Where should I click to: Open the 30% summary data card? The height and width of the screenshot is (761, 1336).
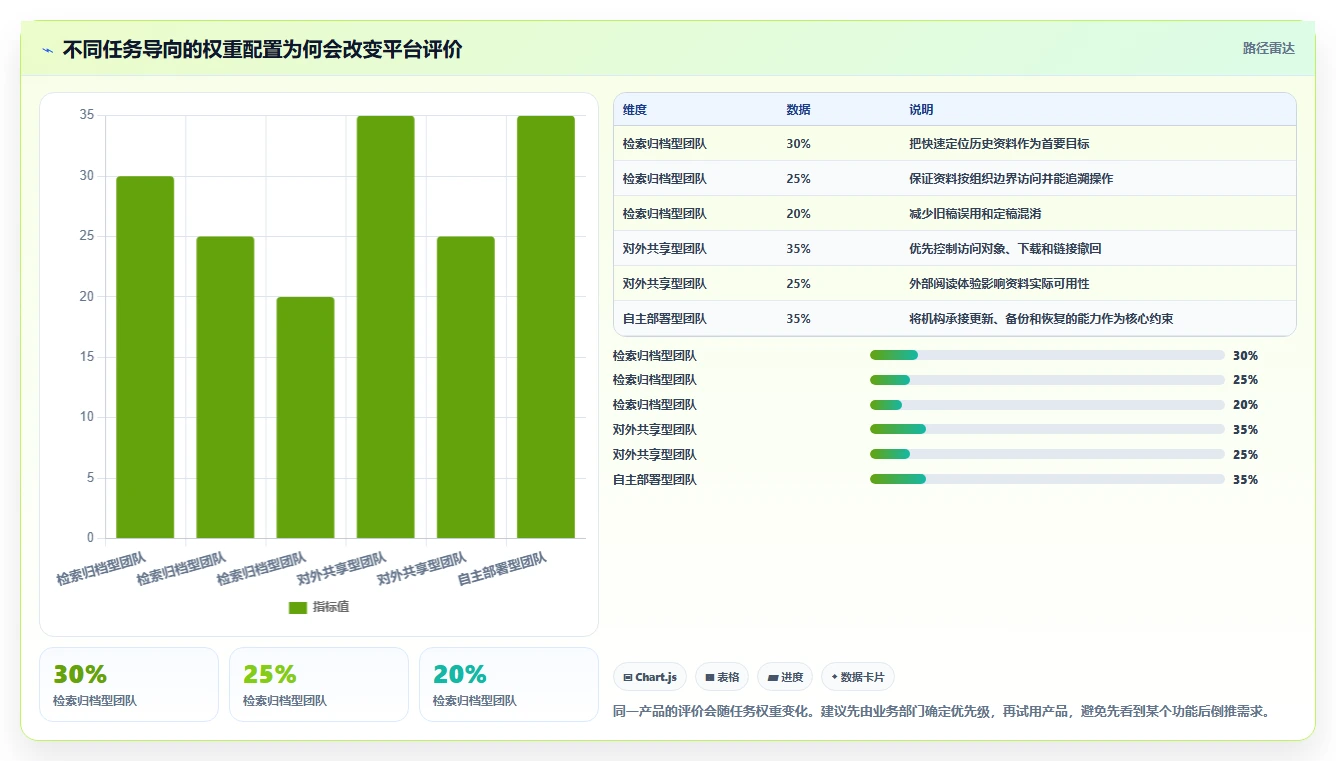point(129,684)
